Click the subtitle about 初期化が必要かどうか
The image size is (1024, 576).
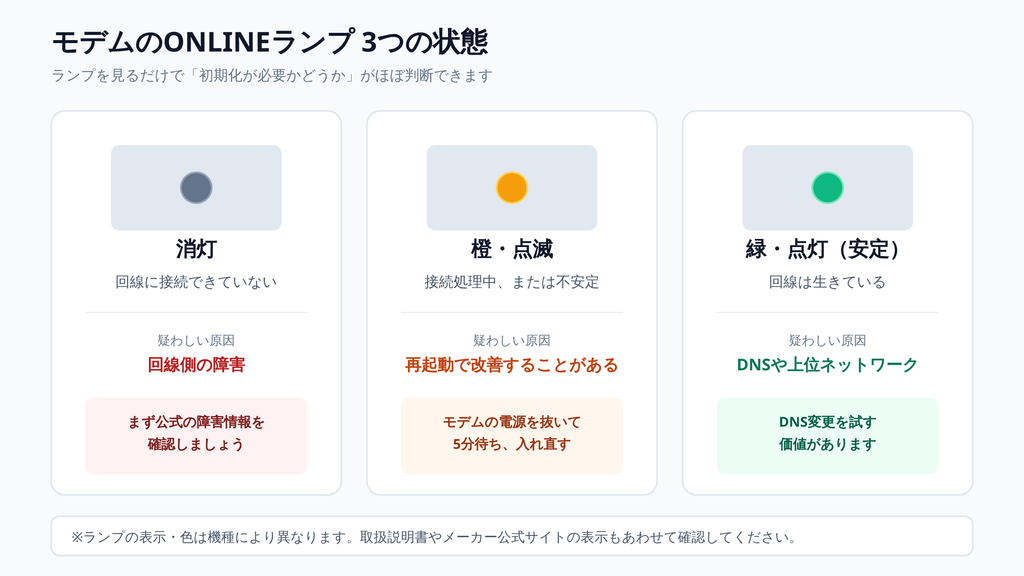click(272, 76)
